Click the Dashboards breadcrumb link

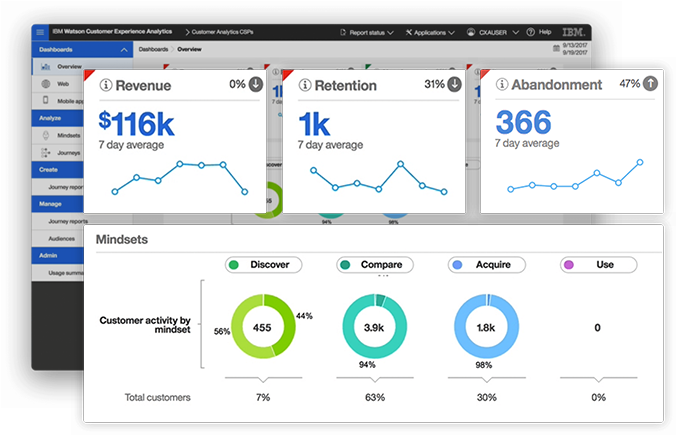click(x=153, y=49)
